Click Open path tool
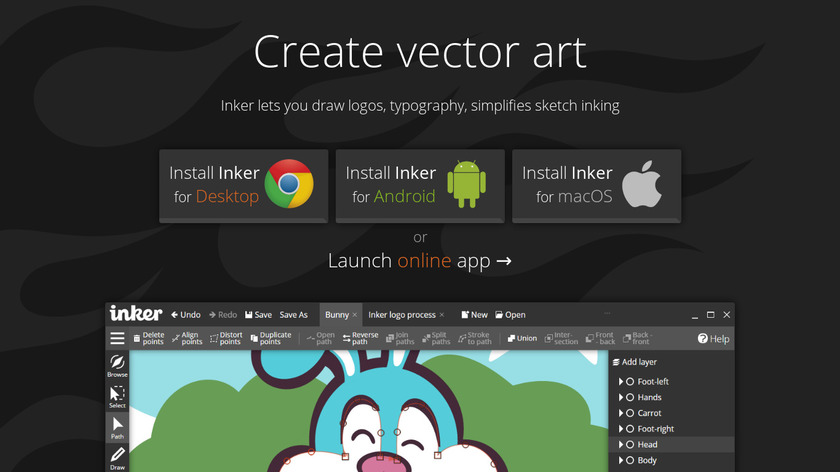The width and height of the screenshot is (840, 472). click(x=320, y=338)
